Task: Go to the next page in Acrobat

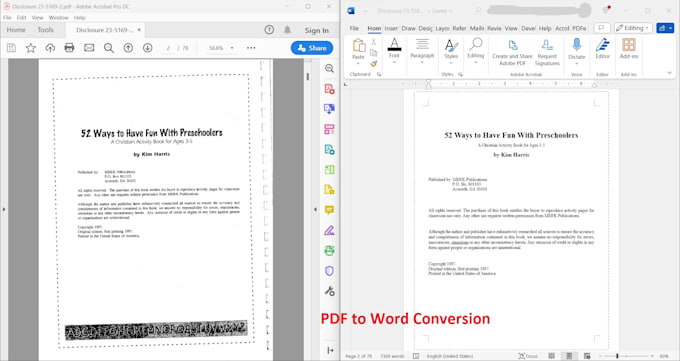Action: 147,48
